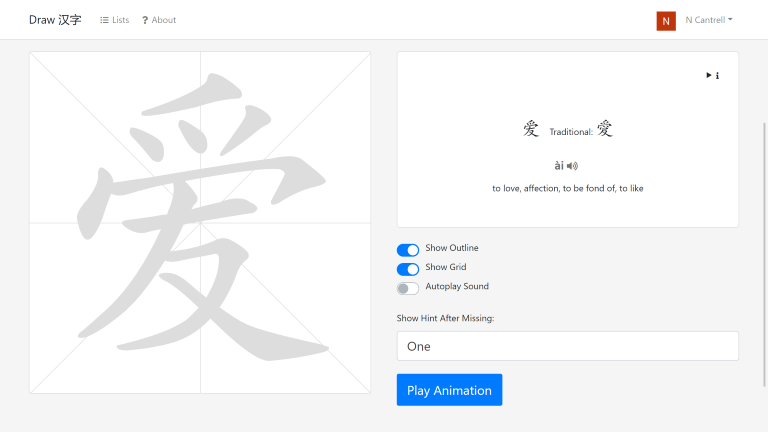Play the ài pronunciation speaker icon
768x432 pixels.
point(572,166)
